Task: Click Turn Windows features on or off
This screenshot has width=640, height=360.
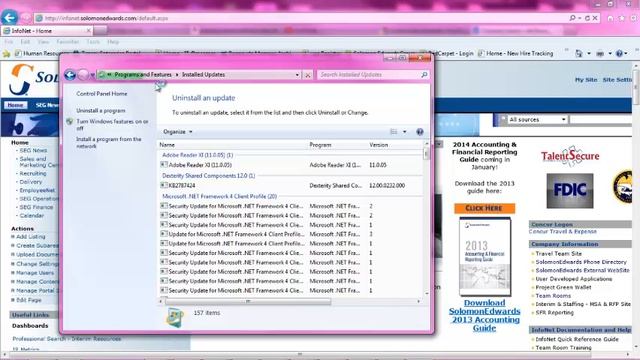Action: coord(112,124)
